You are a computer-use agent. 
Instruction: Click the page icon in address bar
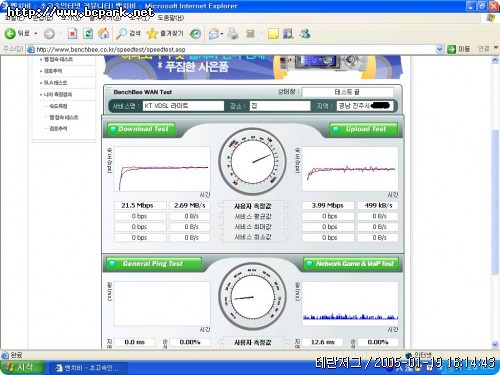point(31,49)
